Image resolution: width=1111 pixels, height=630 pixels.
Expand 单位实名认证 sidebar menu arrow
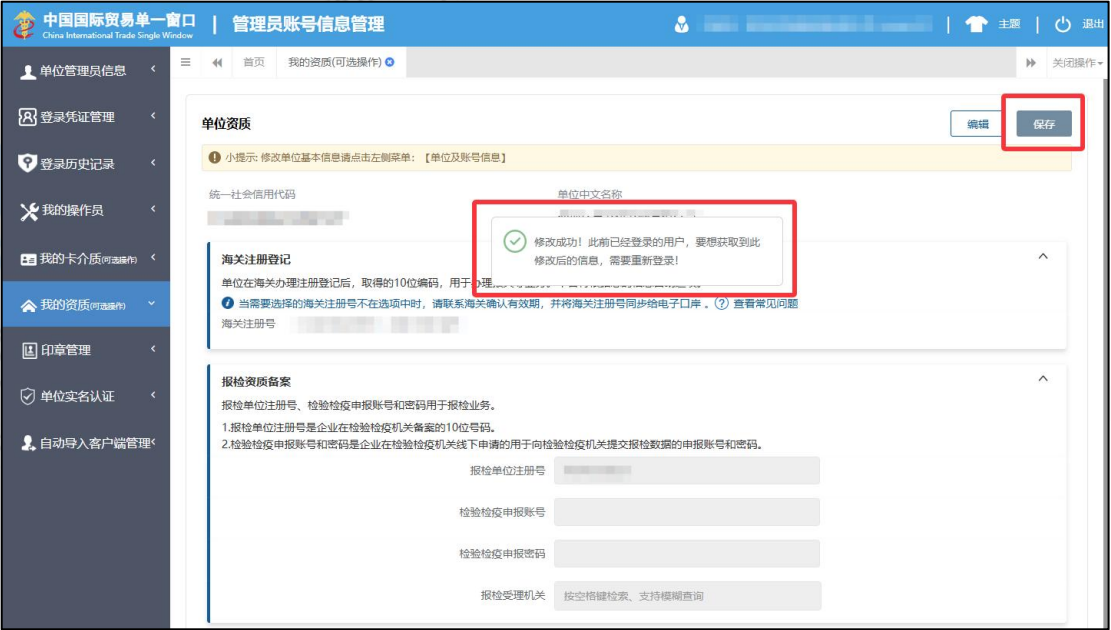point(153,395)
